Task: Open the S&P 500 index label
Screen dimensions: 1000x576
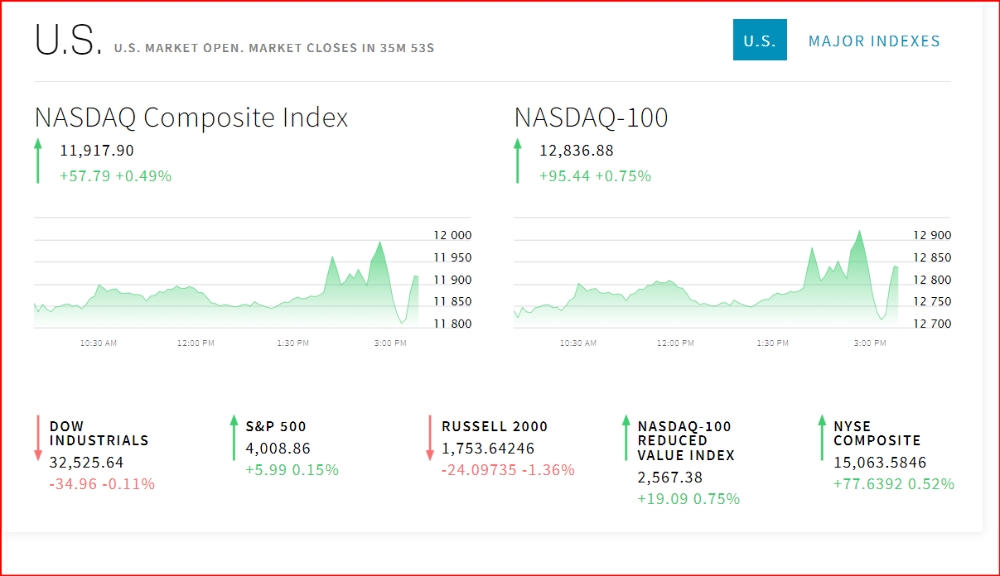Action: (x=276, y=426)
